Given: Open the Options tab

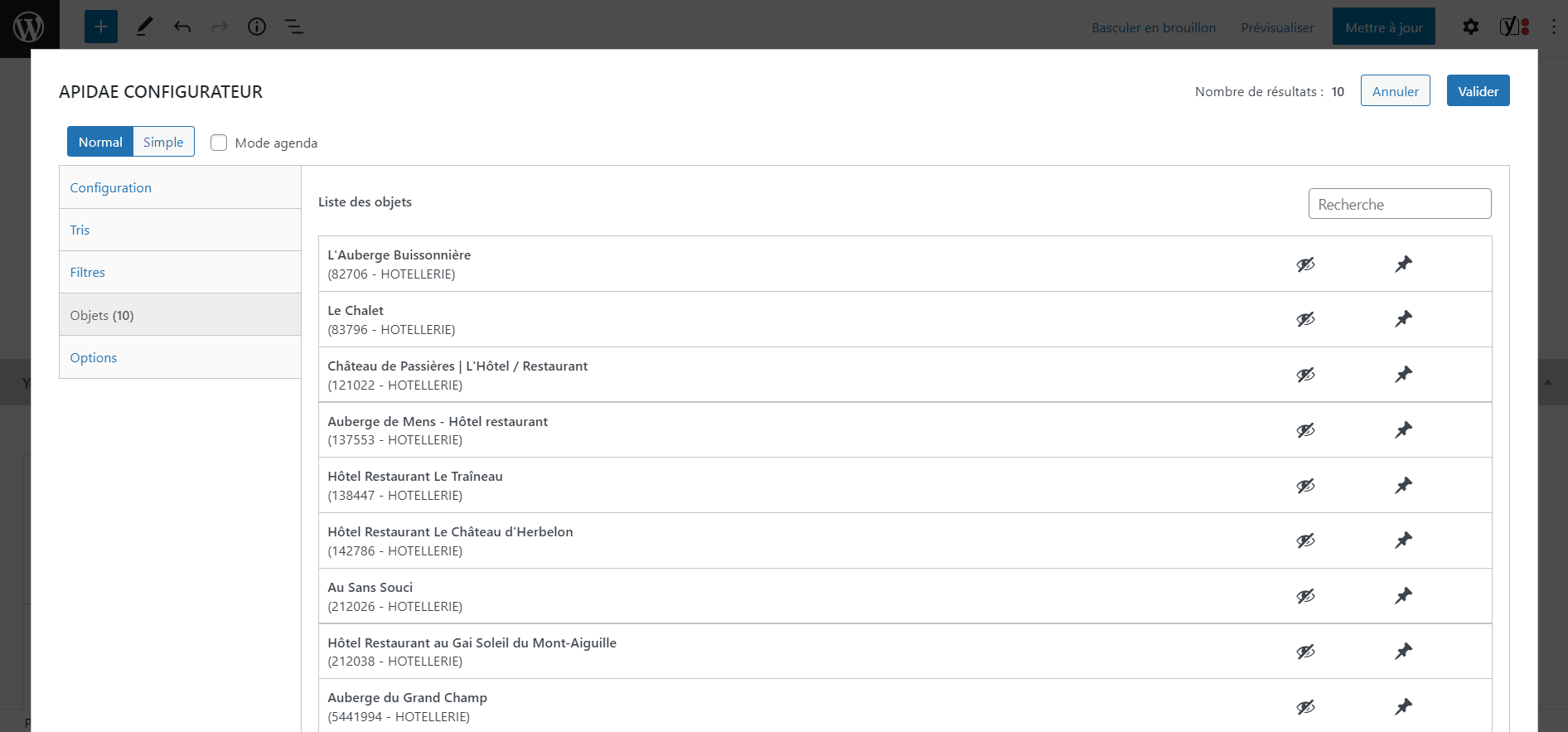Looking at the screenshot, I should point(180,357).
